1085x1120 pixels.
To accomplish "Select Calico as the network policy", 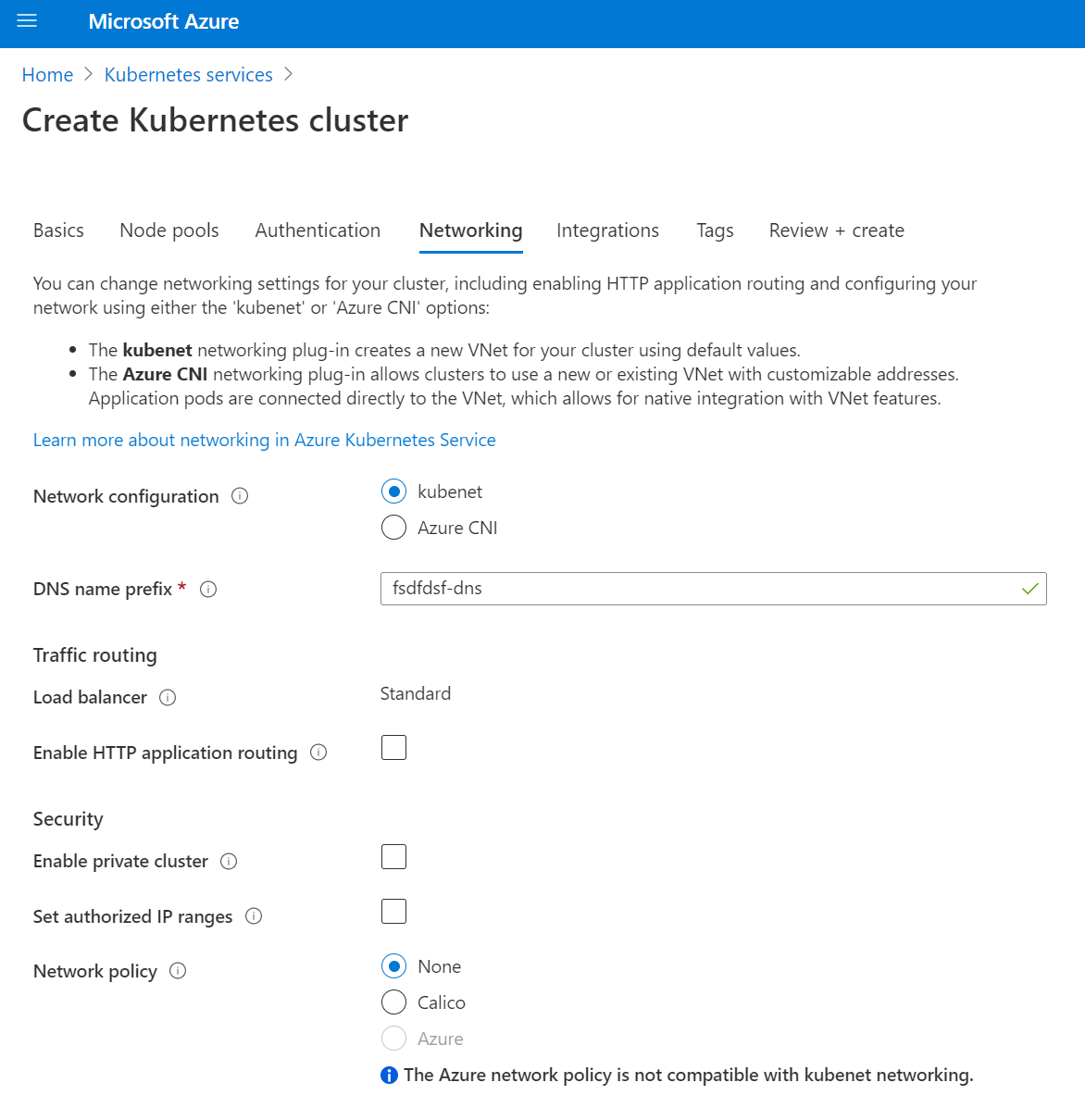I will tap(393, 1002).
